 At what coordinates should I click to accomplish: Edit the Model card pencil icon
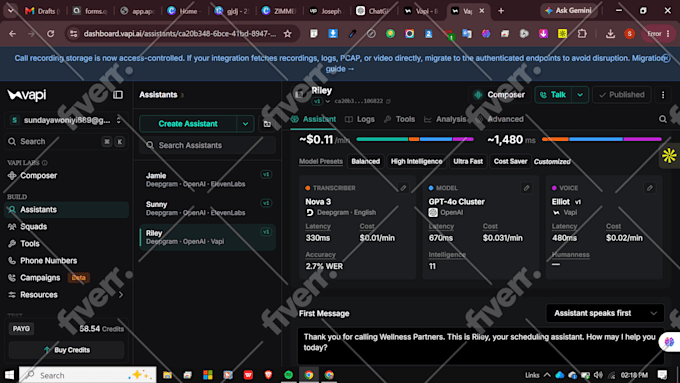(x=526, y=188)
